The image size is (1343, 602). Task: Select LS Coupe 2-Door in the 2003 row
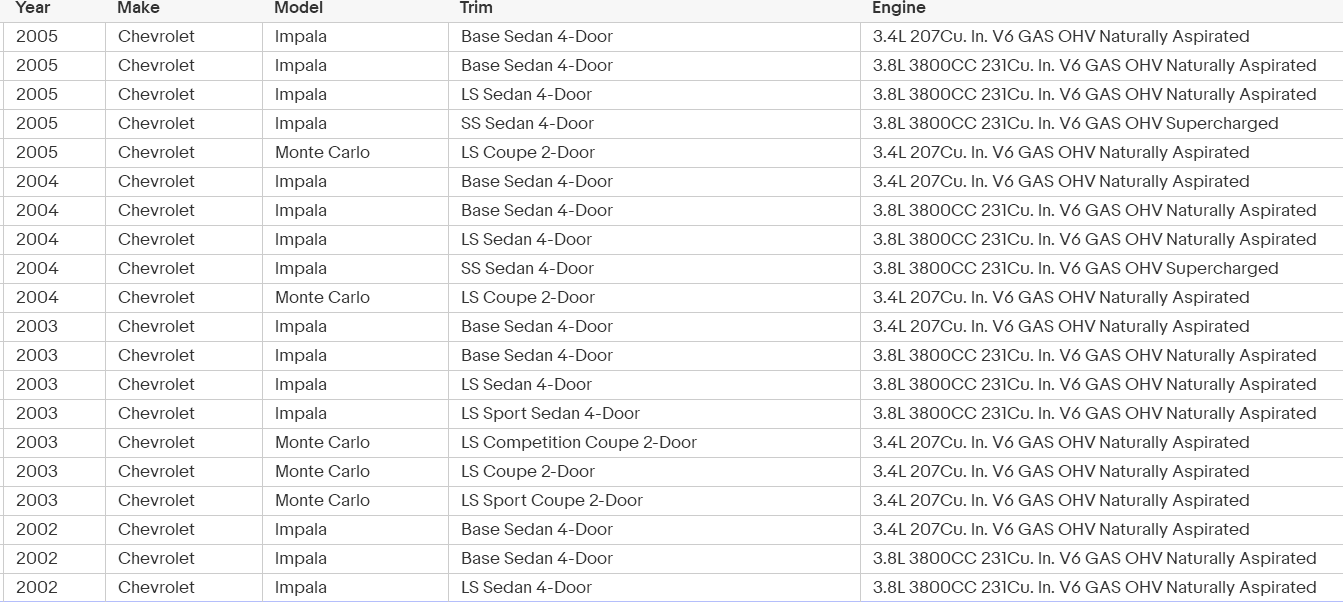(654, 471)
